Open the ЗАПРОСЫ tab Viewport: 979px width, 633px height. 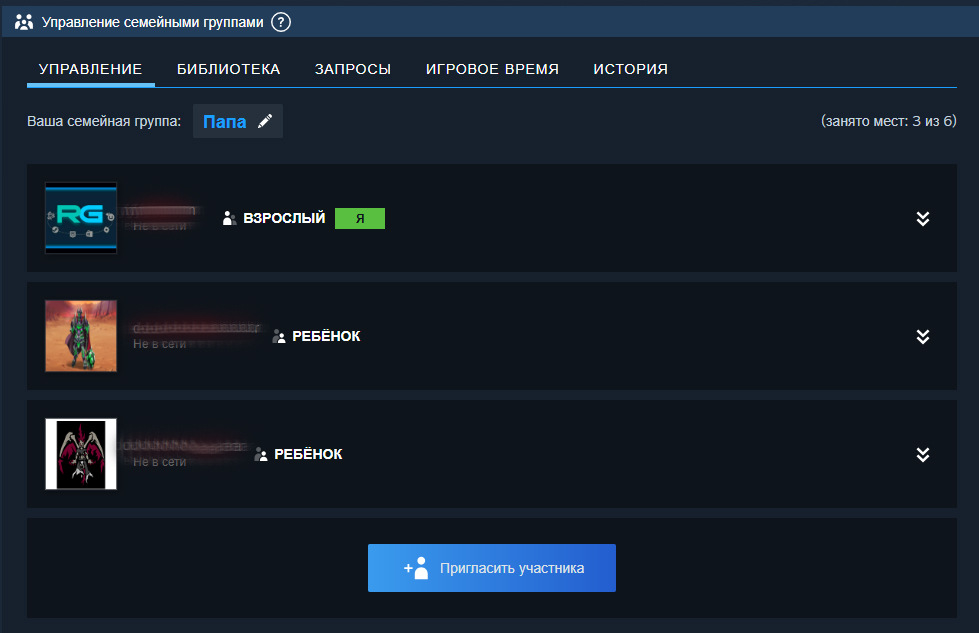pos(352,69)
